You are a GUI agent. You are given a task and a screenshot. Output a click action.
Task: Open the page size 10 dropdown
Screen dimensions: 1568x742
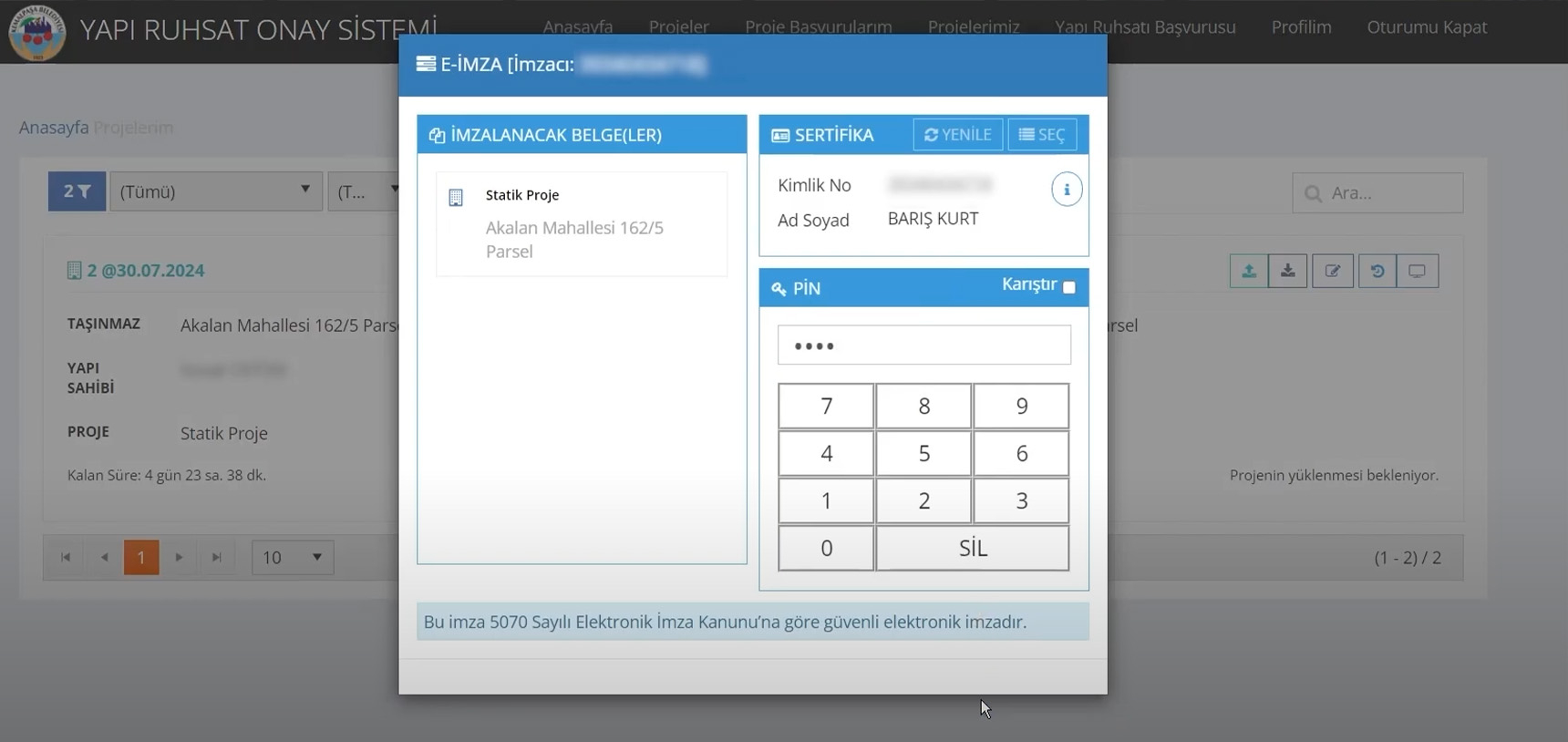pos(292,557)
